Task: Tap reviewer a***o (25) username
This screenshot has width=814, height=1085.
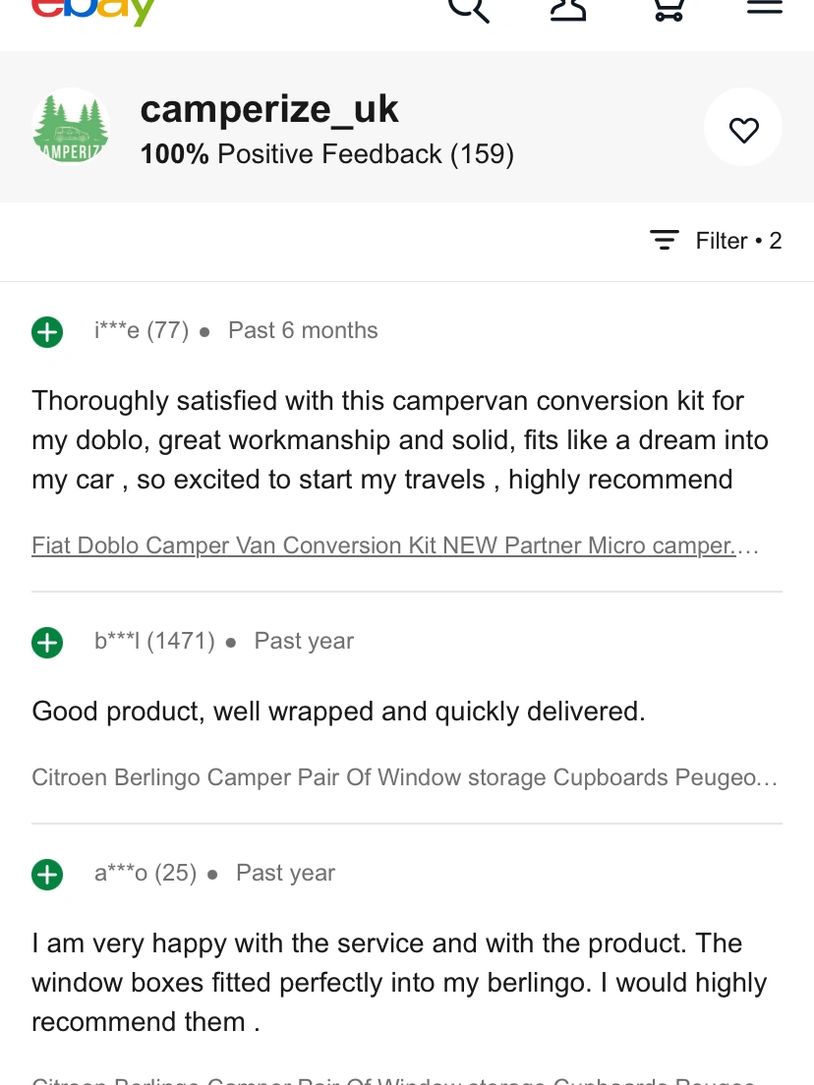Action: coord(146,873)
